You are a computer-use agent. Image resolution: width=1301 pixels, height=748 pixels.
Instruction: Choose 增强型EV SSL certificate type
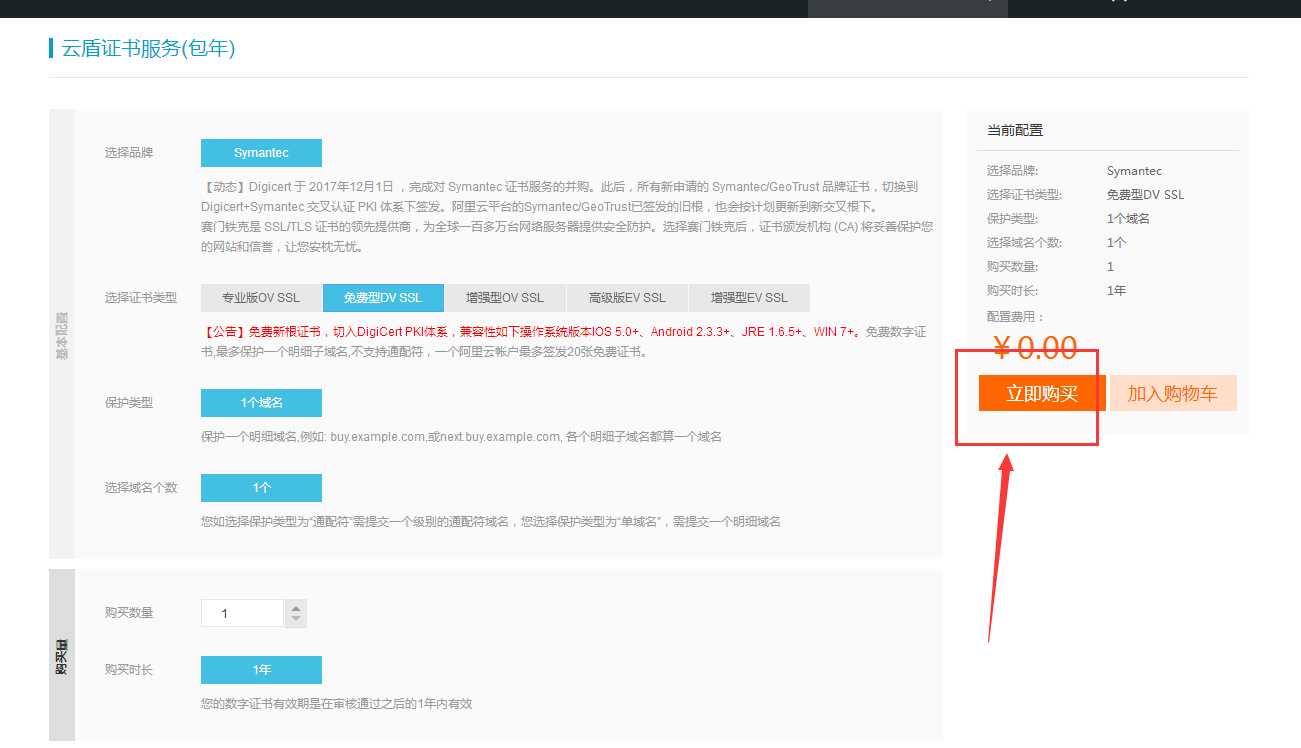coord(749,298)
